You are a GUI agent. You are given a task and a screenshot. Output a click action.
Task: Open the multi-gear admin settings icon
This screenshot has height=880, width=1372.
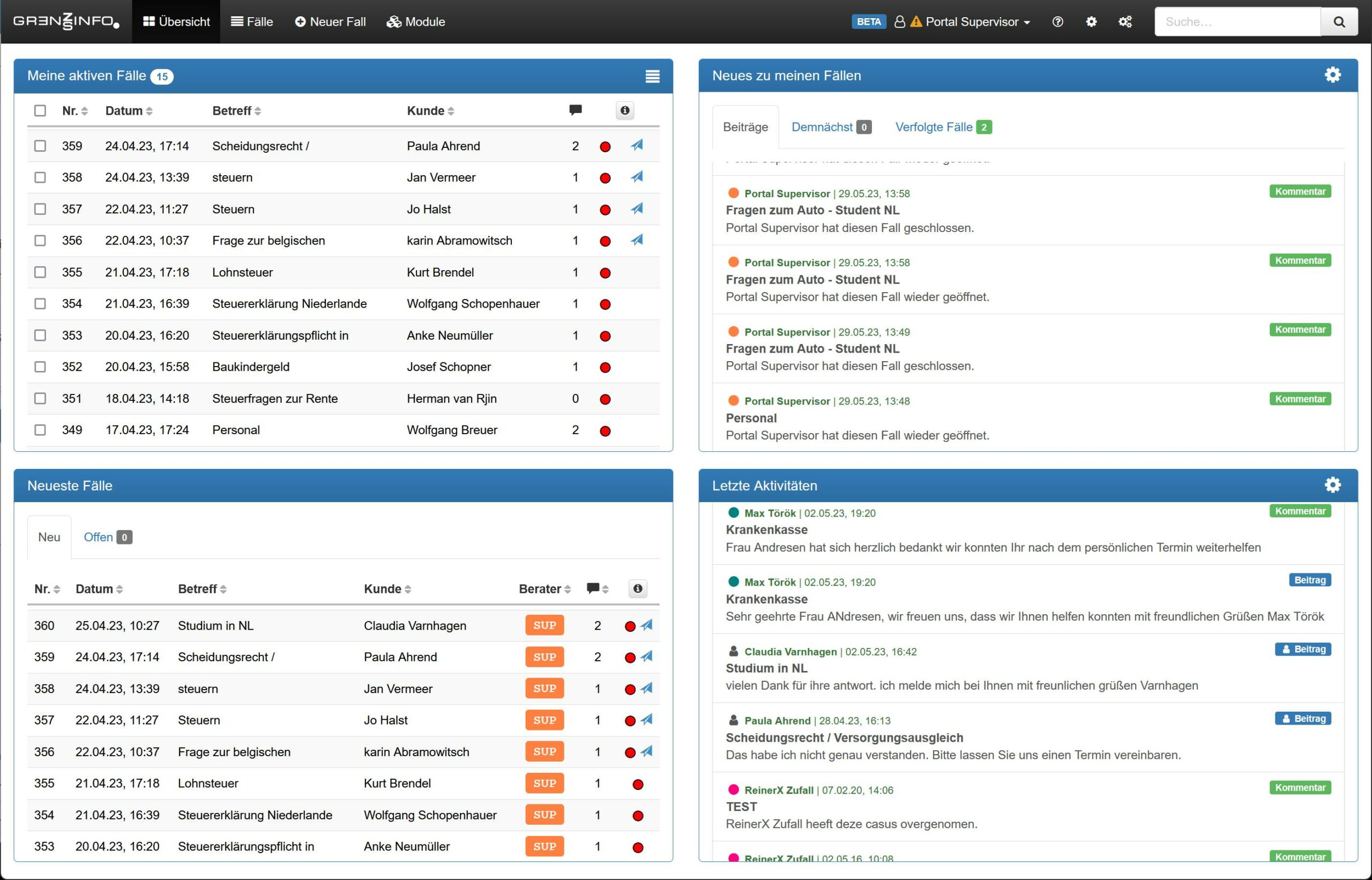(x=1124, y=22)
